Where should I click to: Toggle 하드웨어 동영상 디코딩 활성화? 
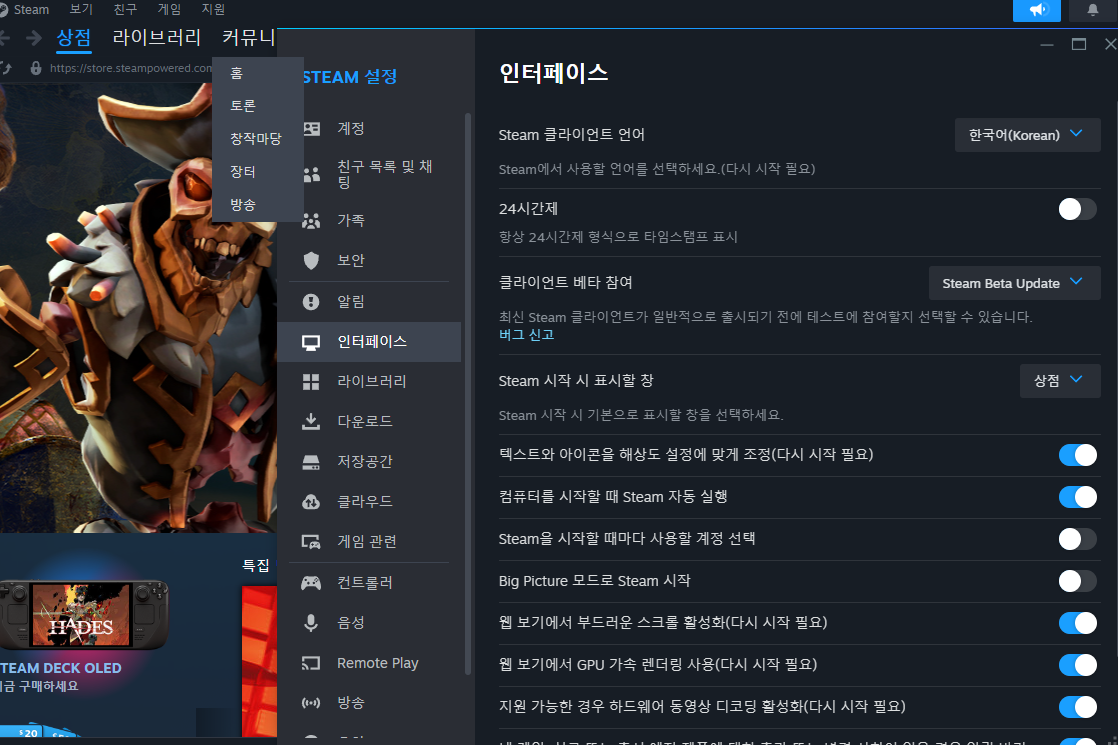coord(1077,707)
